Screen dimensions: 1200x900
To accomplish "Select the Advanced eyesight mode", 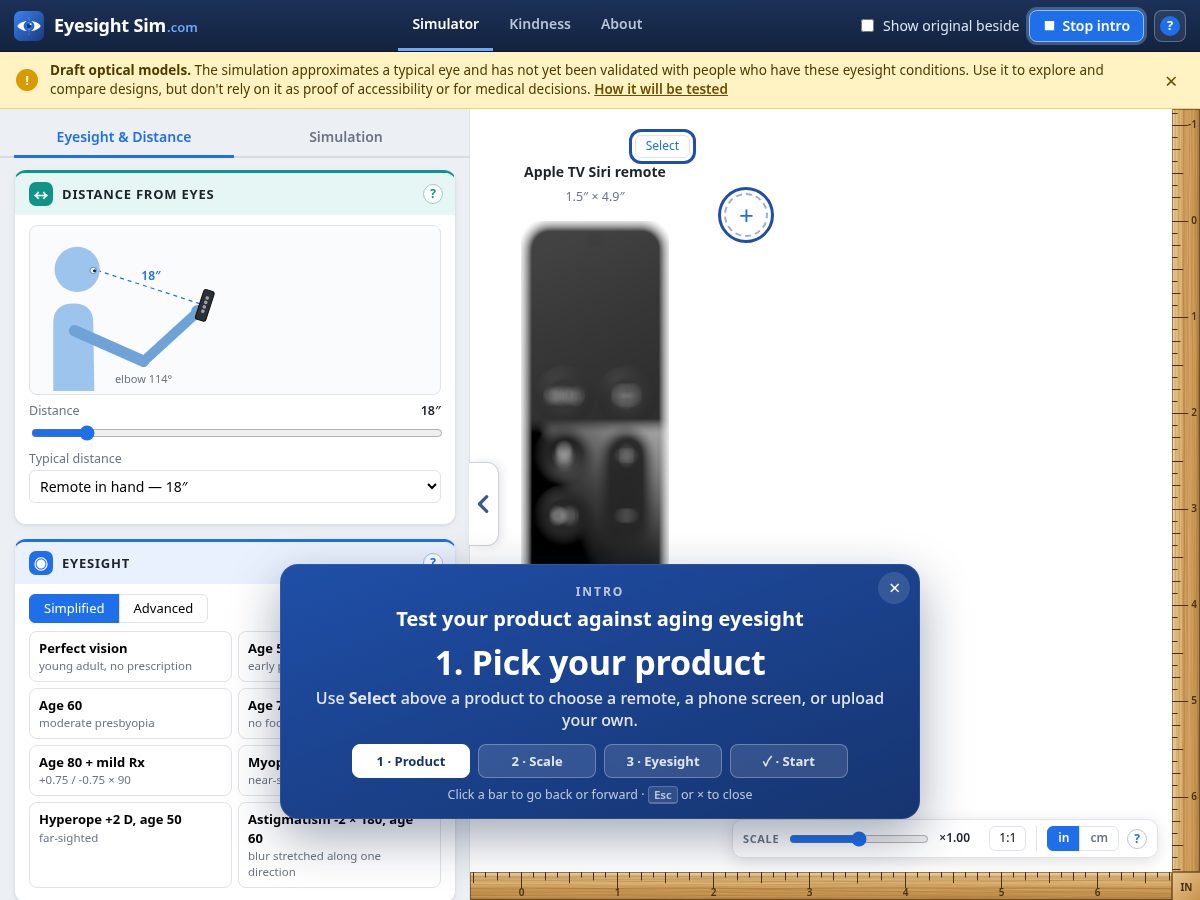I will click(163, 608).
